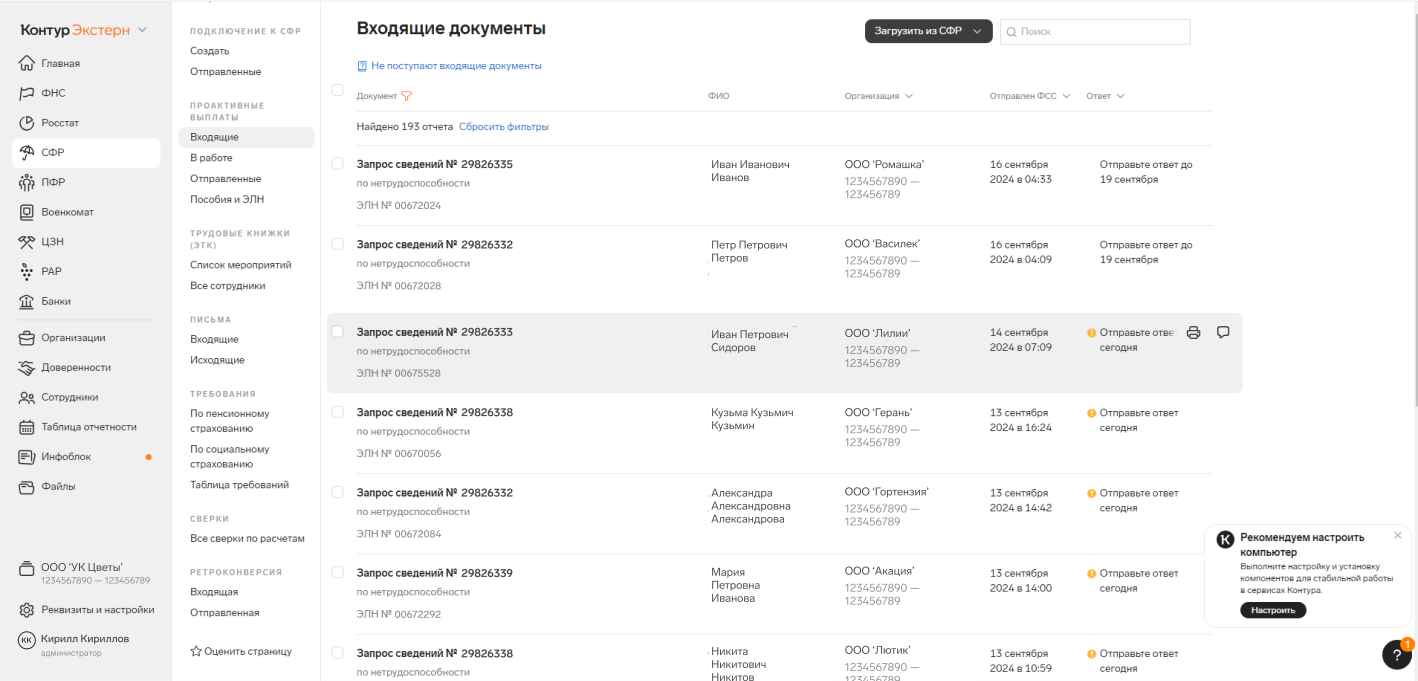Viewport: 1418px width, 681px height.
Task: Open the Организация column filter dropdown
Action: coord(878,96)
